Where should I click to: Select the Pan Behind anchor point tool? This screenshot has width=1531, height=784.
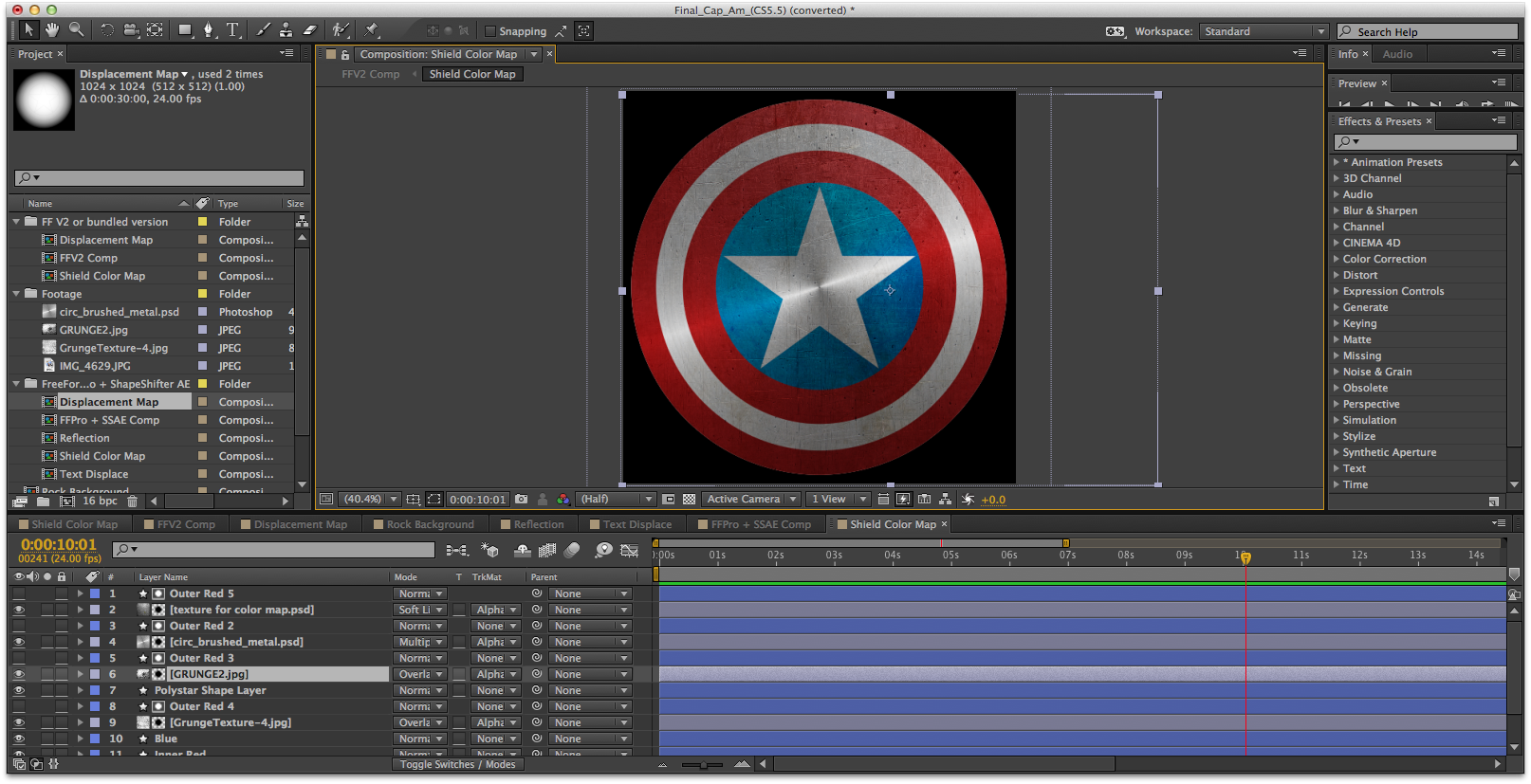click(155, 30)
